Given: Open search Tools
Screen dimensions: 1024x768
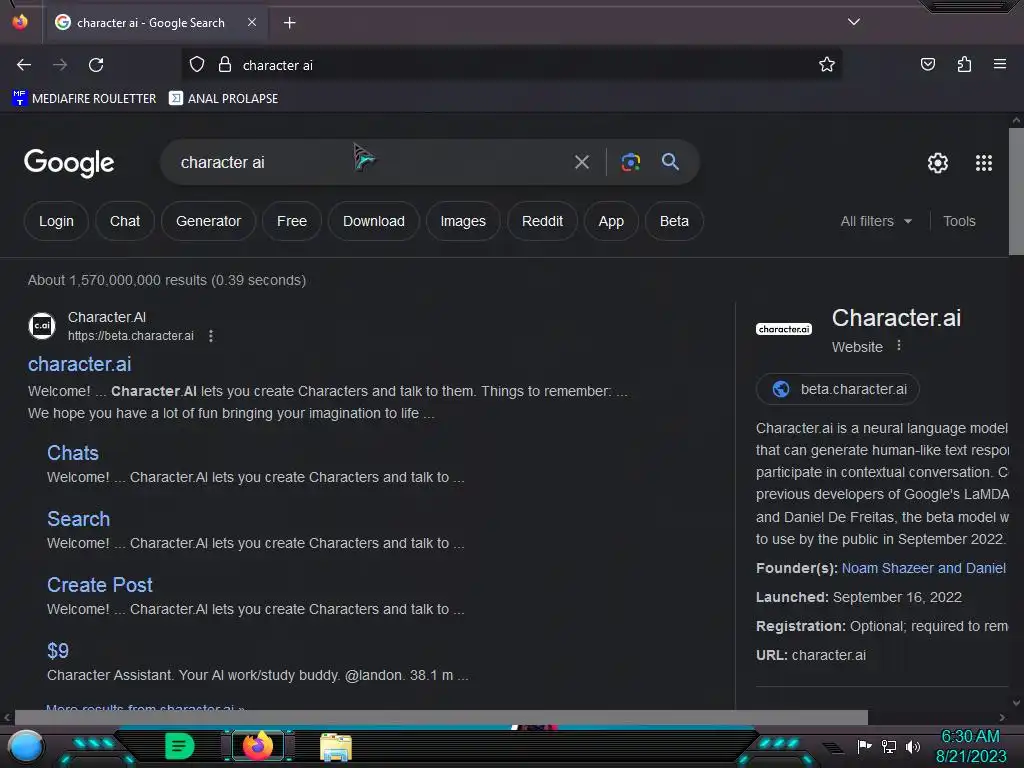Looking at the screenshot, I should pyautogui.click(x=959, y=221).
